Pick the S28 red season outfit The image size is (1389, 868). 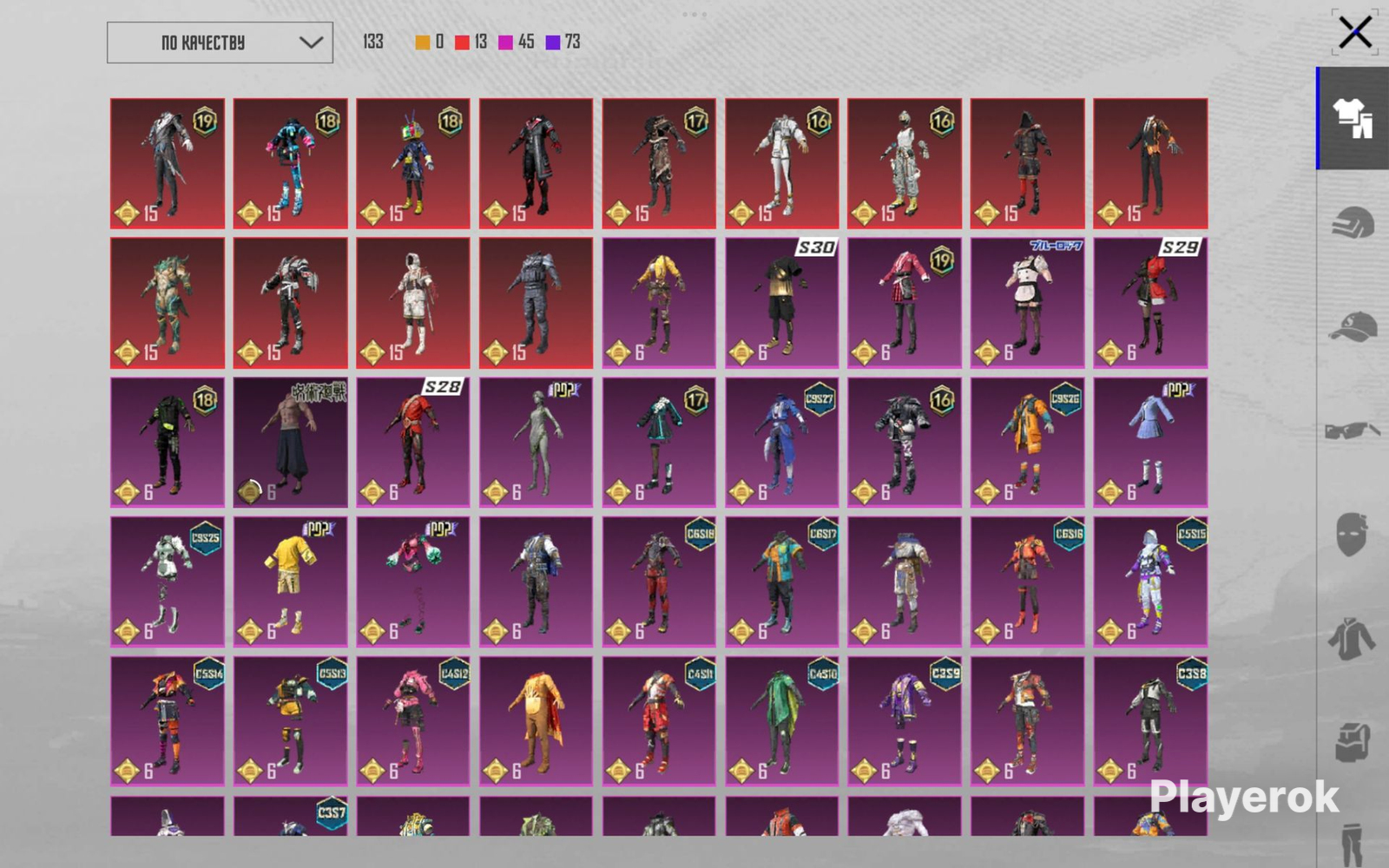coord(413,443)
